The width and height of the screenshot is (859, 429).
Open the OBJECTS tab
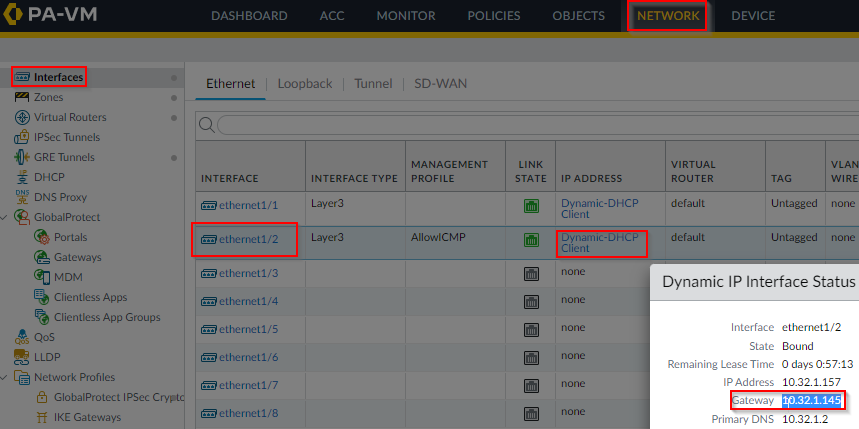pos(579,16)
